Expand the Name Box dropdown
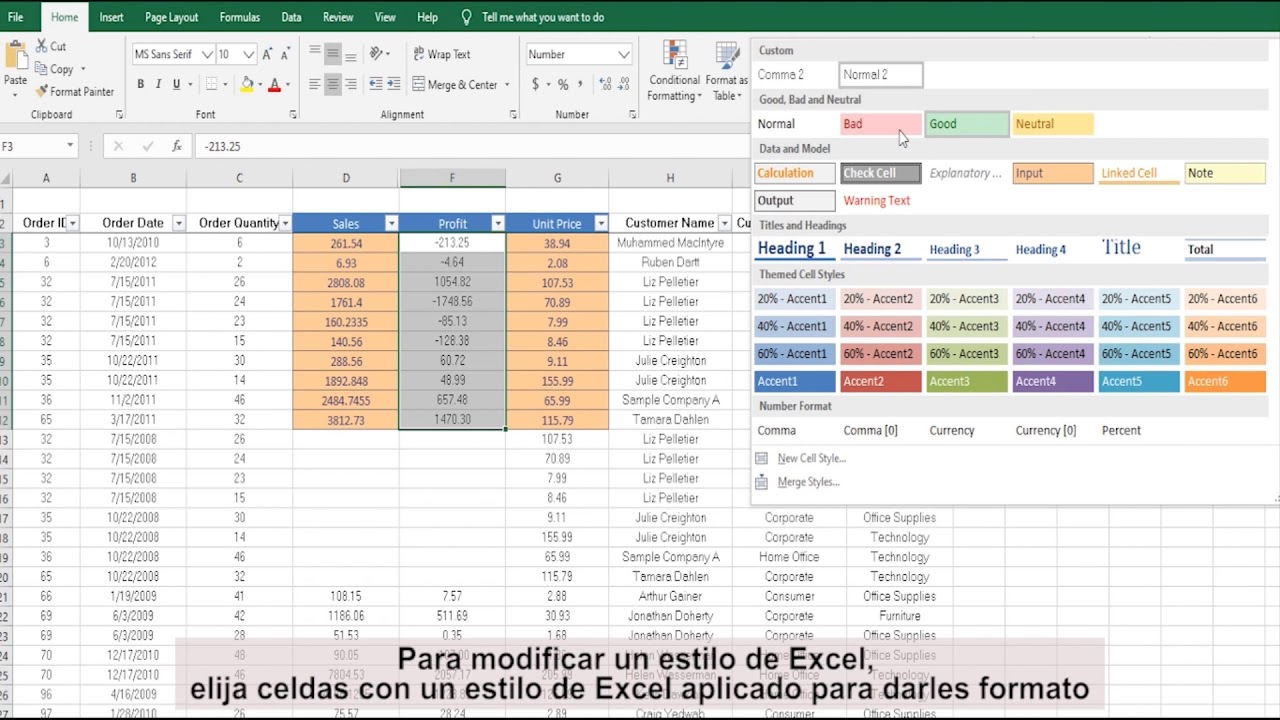Image resolution: width=1280 pixels, height=720 pixels. point(70,146)
